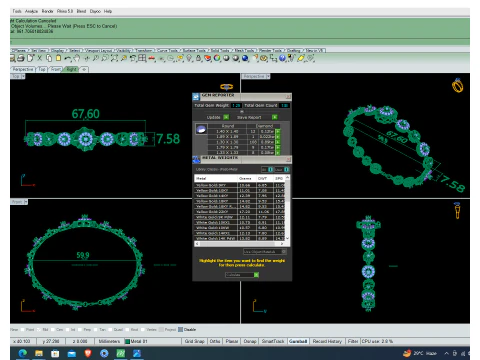
Task: Toggle the Cen osnap checkbox
Action: pos(53,330)
